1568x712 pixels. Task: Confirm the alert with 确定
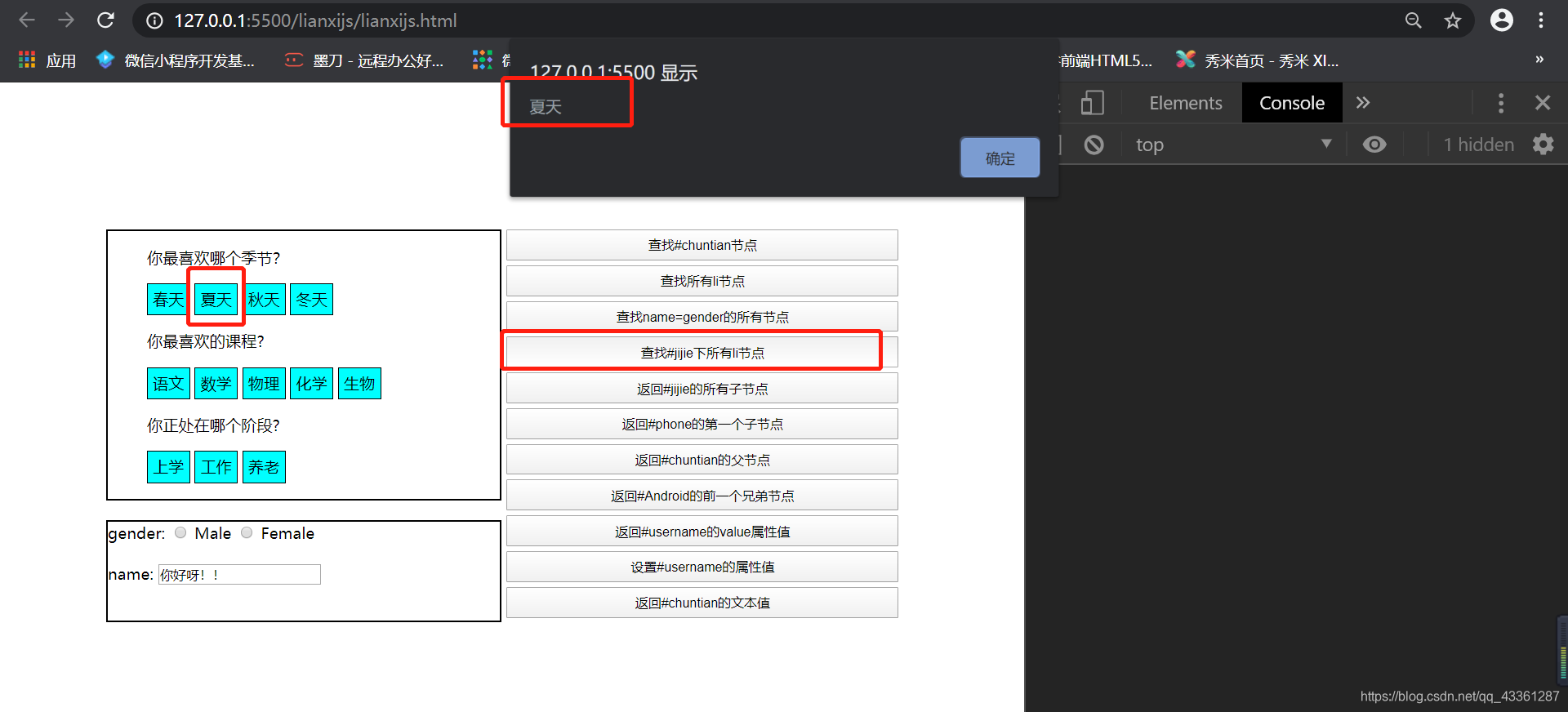tap(1000, 158)
